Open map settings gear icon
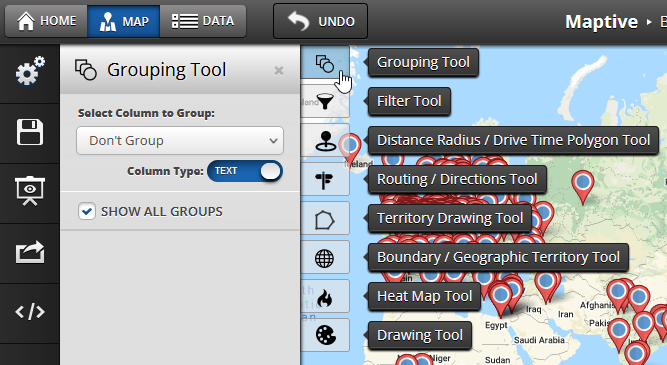Screen dimensions: 667x365 [x=30, y=71]
